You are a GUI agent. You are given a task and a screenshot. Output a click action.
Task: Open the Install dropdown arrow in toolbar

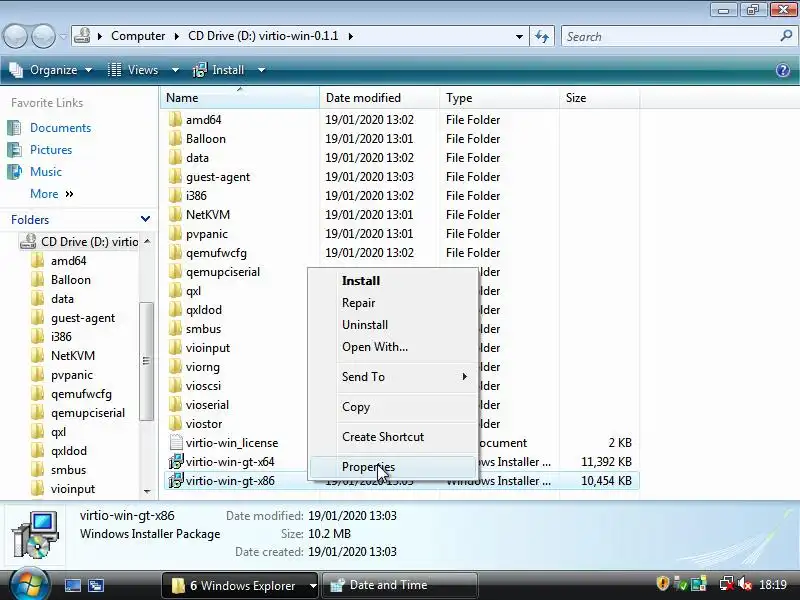(261, 70)
